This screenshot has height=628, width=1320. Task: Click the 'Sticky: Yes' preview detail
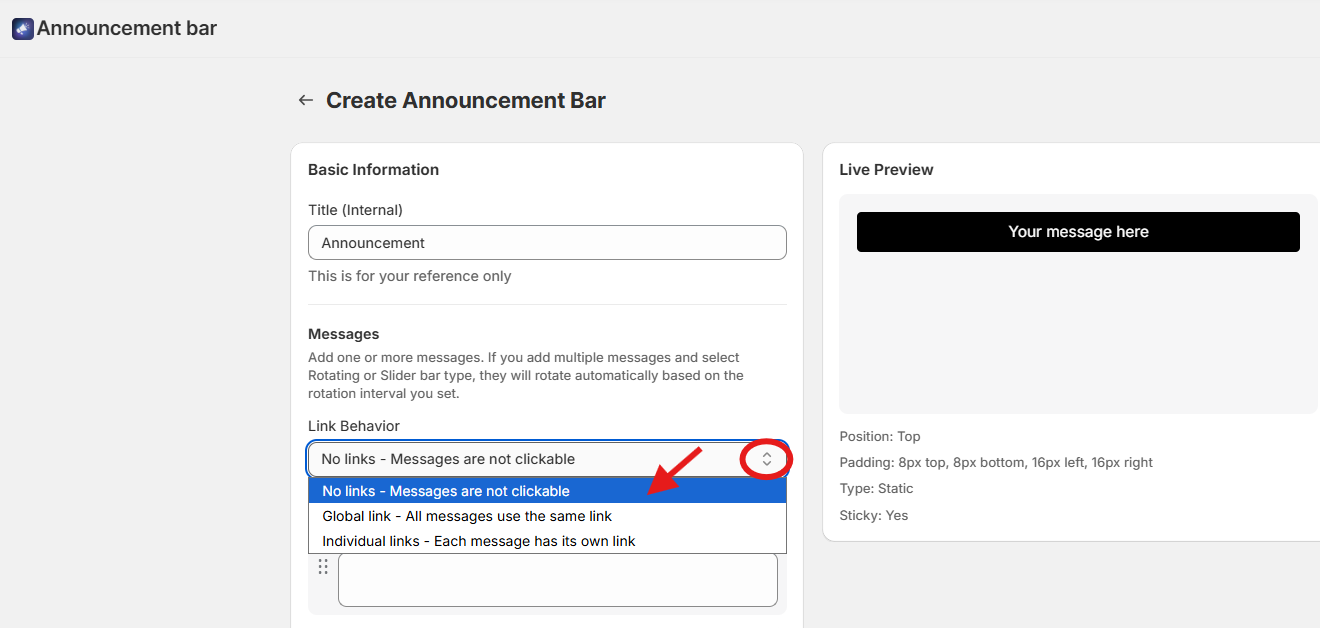pyautogui.click(x=874, y=515)
